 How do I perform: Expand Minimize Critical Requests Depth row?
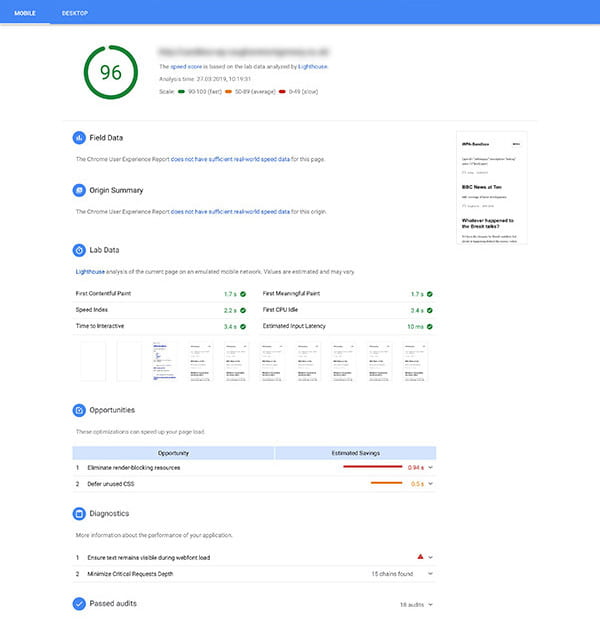point(431,573)
